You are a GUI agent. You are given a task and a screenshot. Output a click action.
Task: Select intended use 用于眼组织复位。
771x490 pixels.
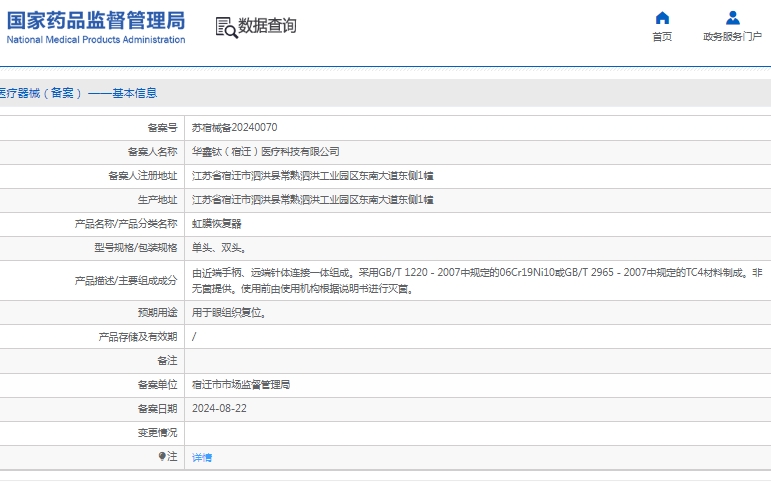click(x=229, y=313)
